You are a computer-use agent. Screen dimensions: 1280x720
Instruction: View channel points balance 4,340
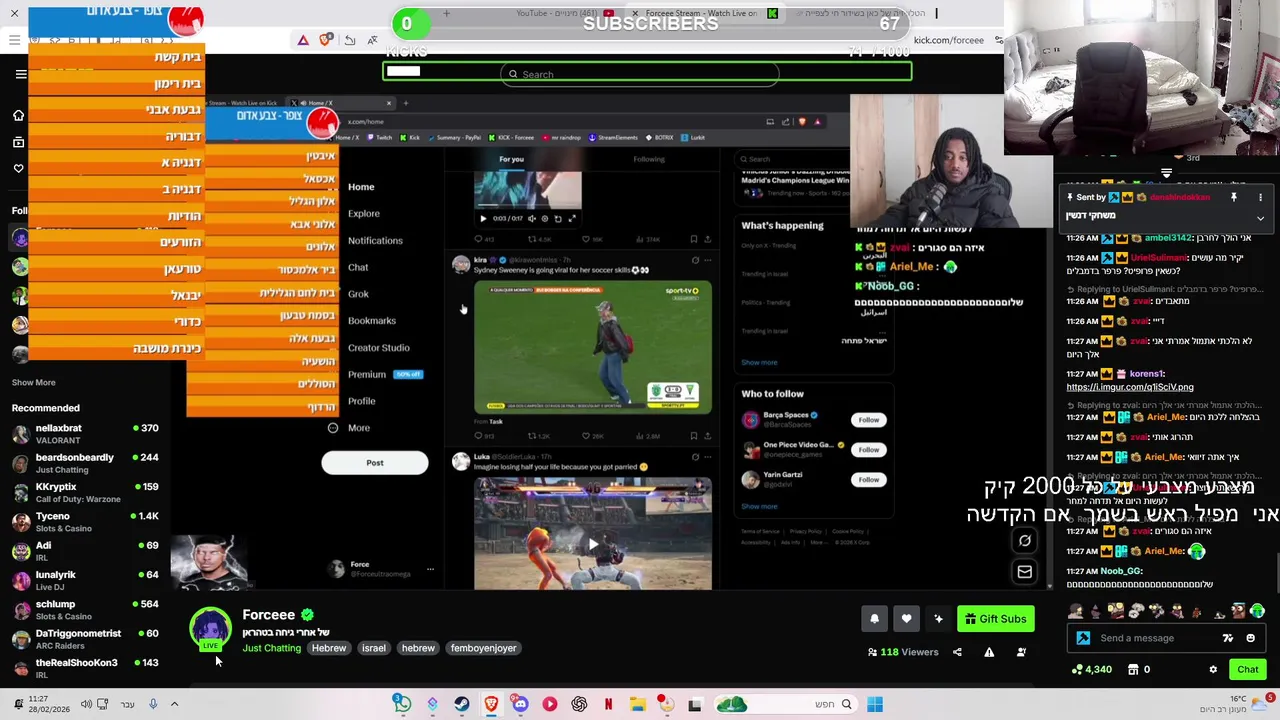pyautogui.click(x=1092, y=670)
